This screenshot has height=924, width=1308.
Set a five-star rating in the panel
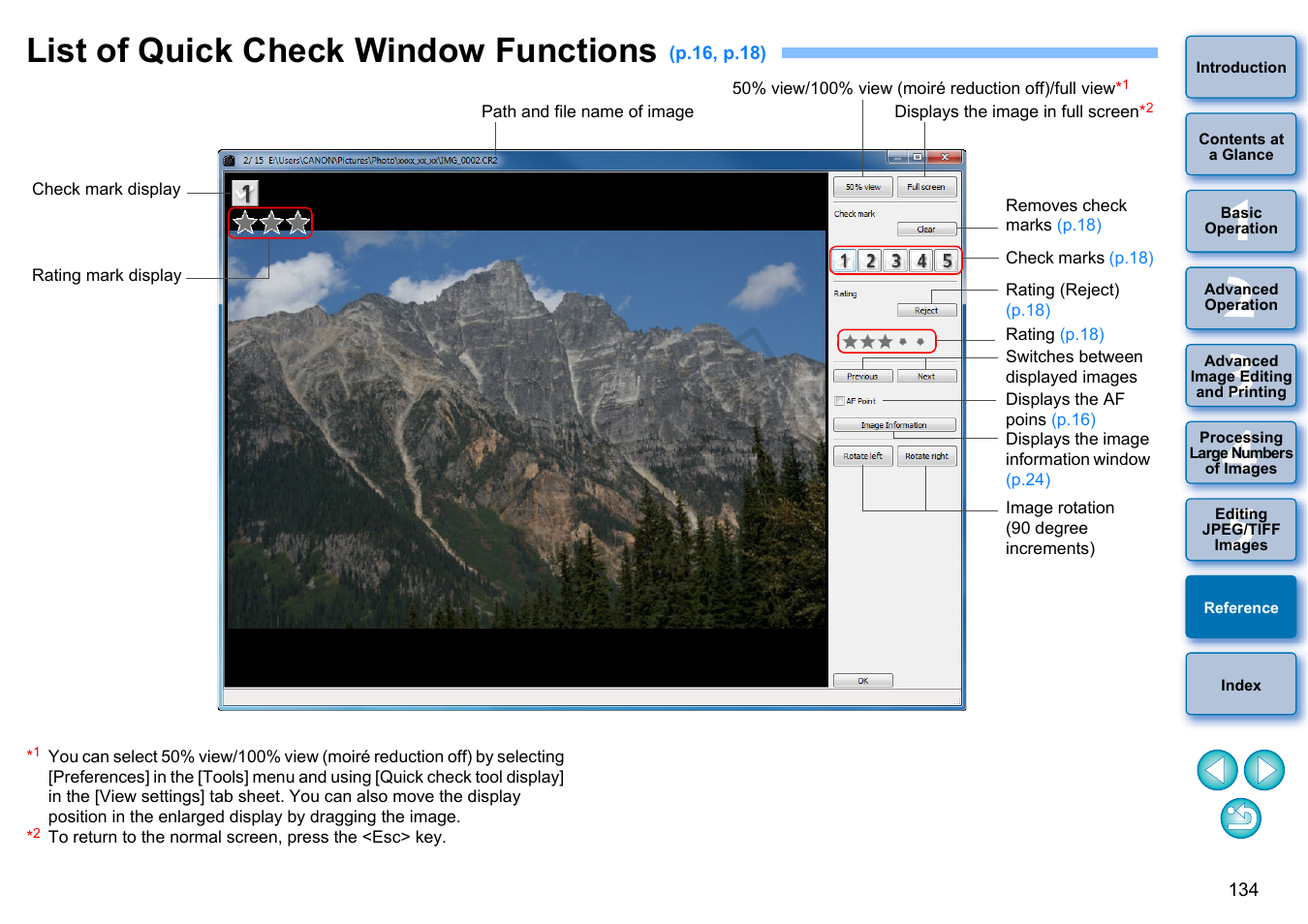pos(920,342)
